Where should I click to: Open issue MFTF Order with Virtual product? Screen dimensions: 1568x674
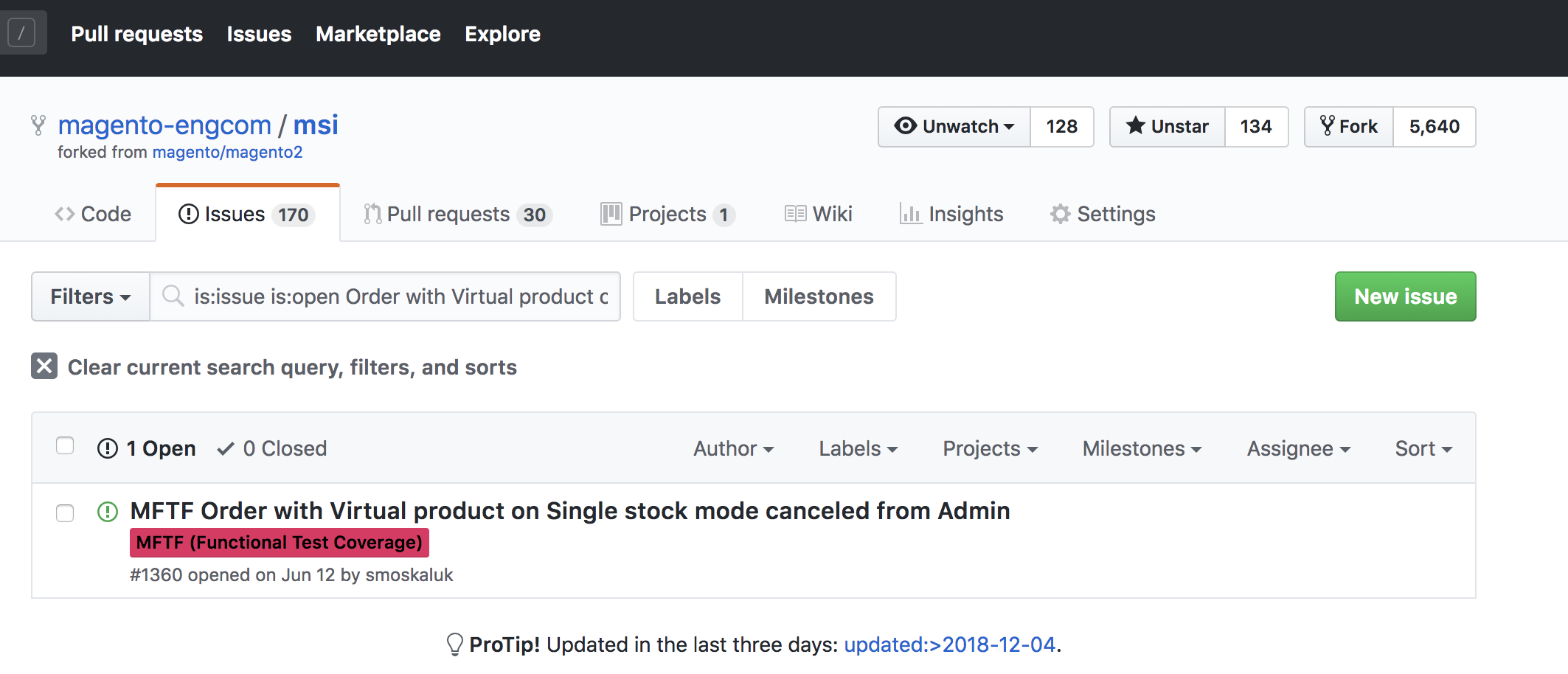point(569,510)
